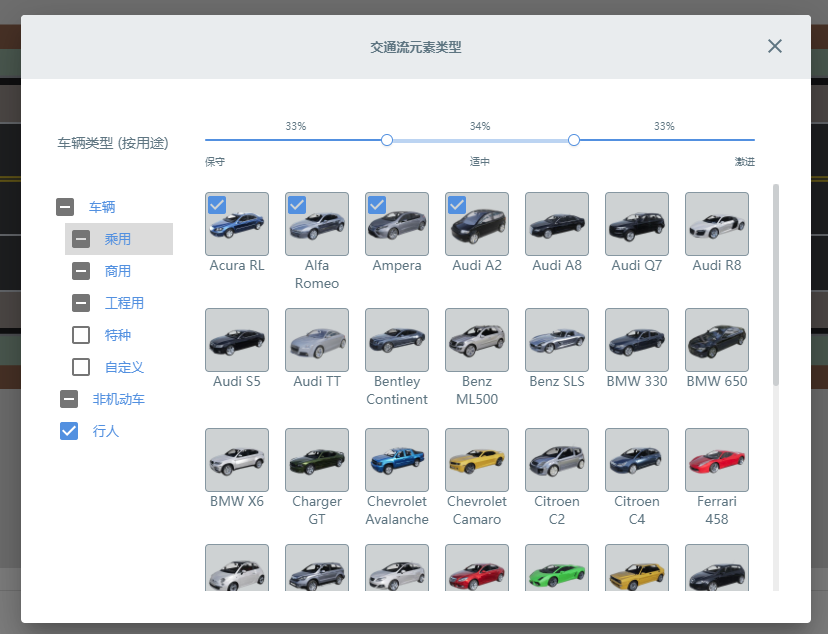The image size is (828, 634).
Task: Select the Chevrolet Avalanche truck thumbnail
Action: click(397, 460)
